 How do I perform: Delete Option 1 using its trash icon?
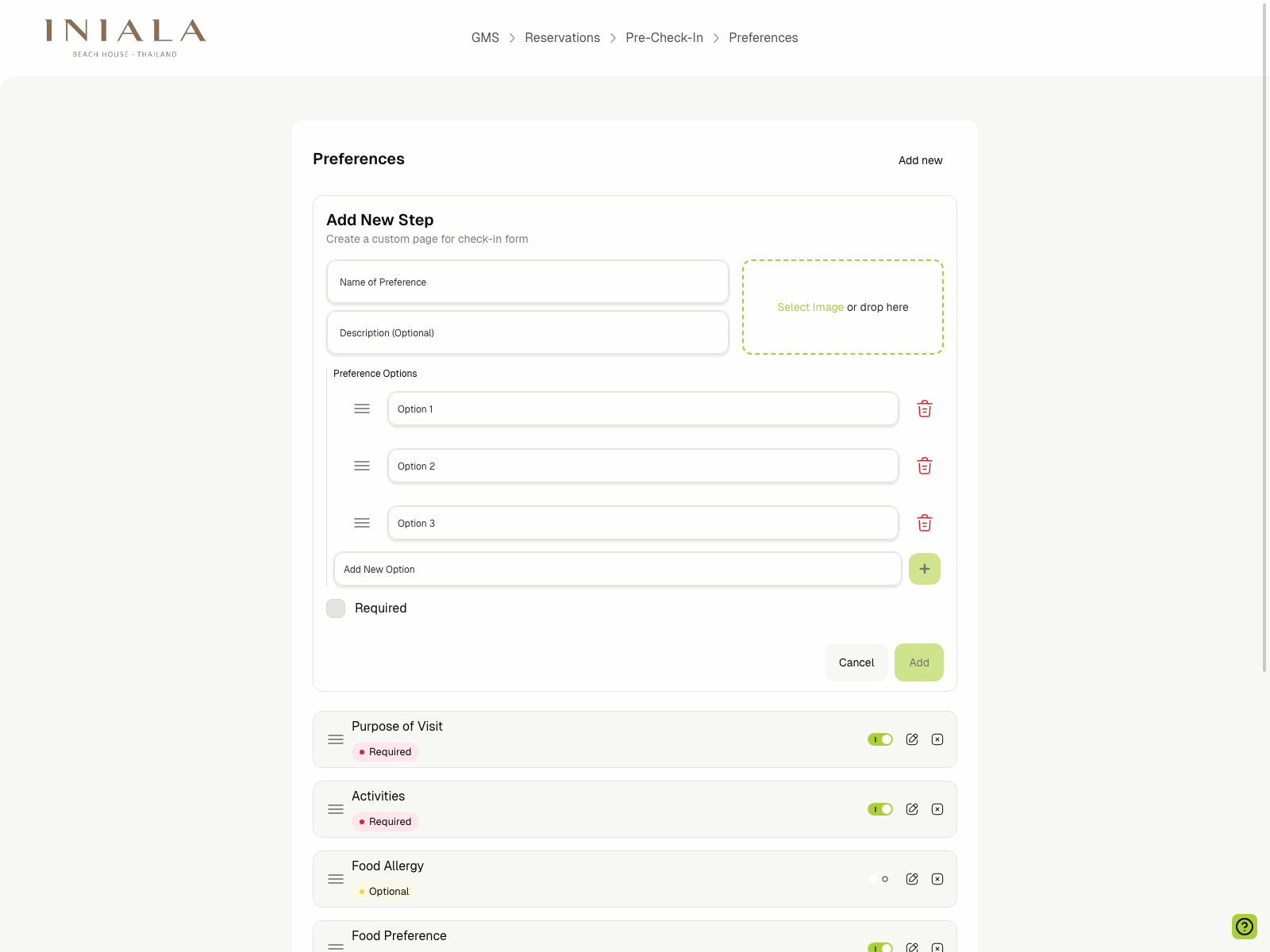[x=924, y=409]
